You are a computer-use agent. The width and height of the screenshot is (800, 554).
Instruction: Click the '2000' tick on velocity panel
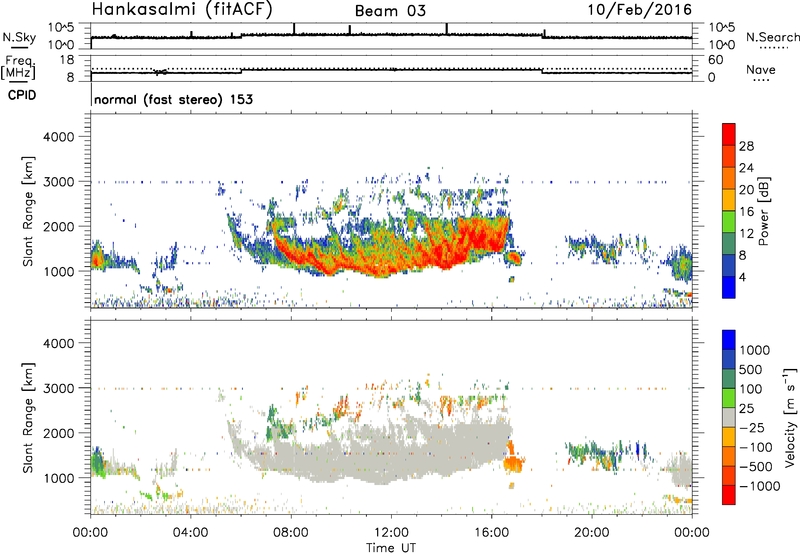click(59, 433)
